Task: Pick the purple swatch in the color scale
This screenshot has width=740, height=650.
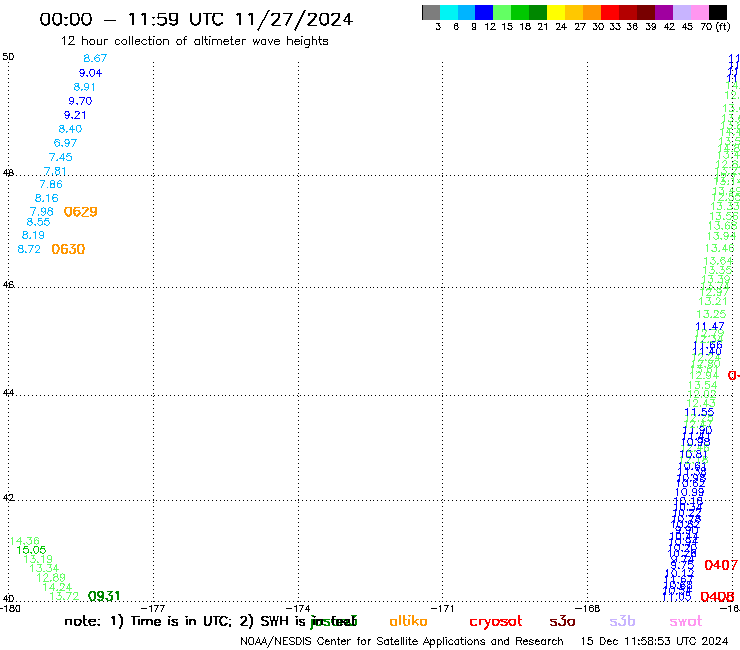Action: tap(664, 12)
